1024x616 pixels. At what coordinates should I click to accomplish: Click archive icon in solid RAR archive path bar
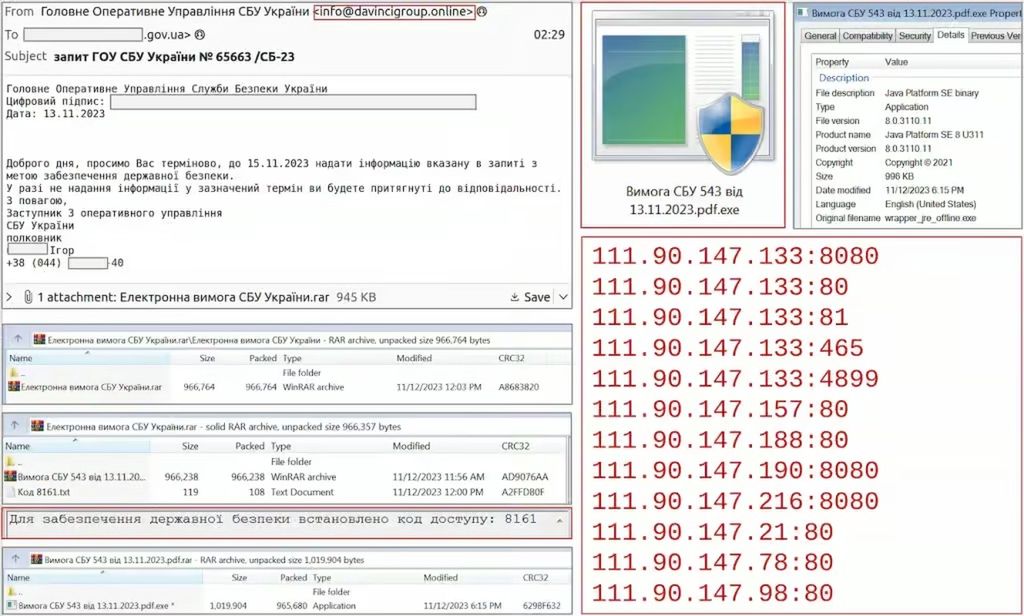point(37,426)
